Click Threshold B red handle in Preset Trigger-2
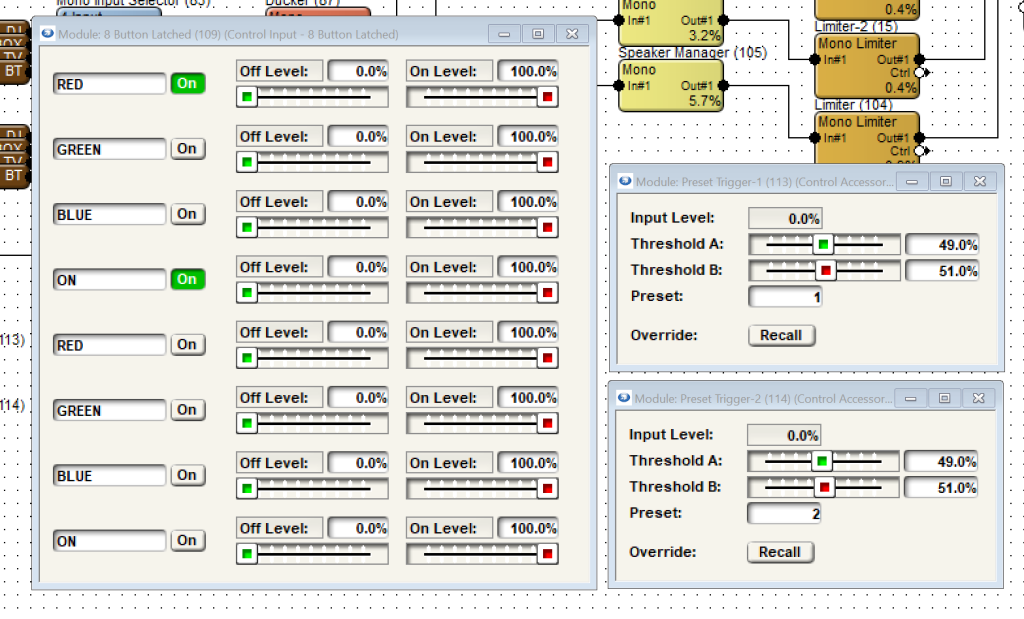The image size is (1024, 619). click(x=824, y=488)
